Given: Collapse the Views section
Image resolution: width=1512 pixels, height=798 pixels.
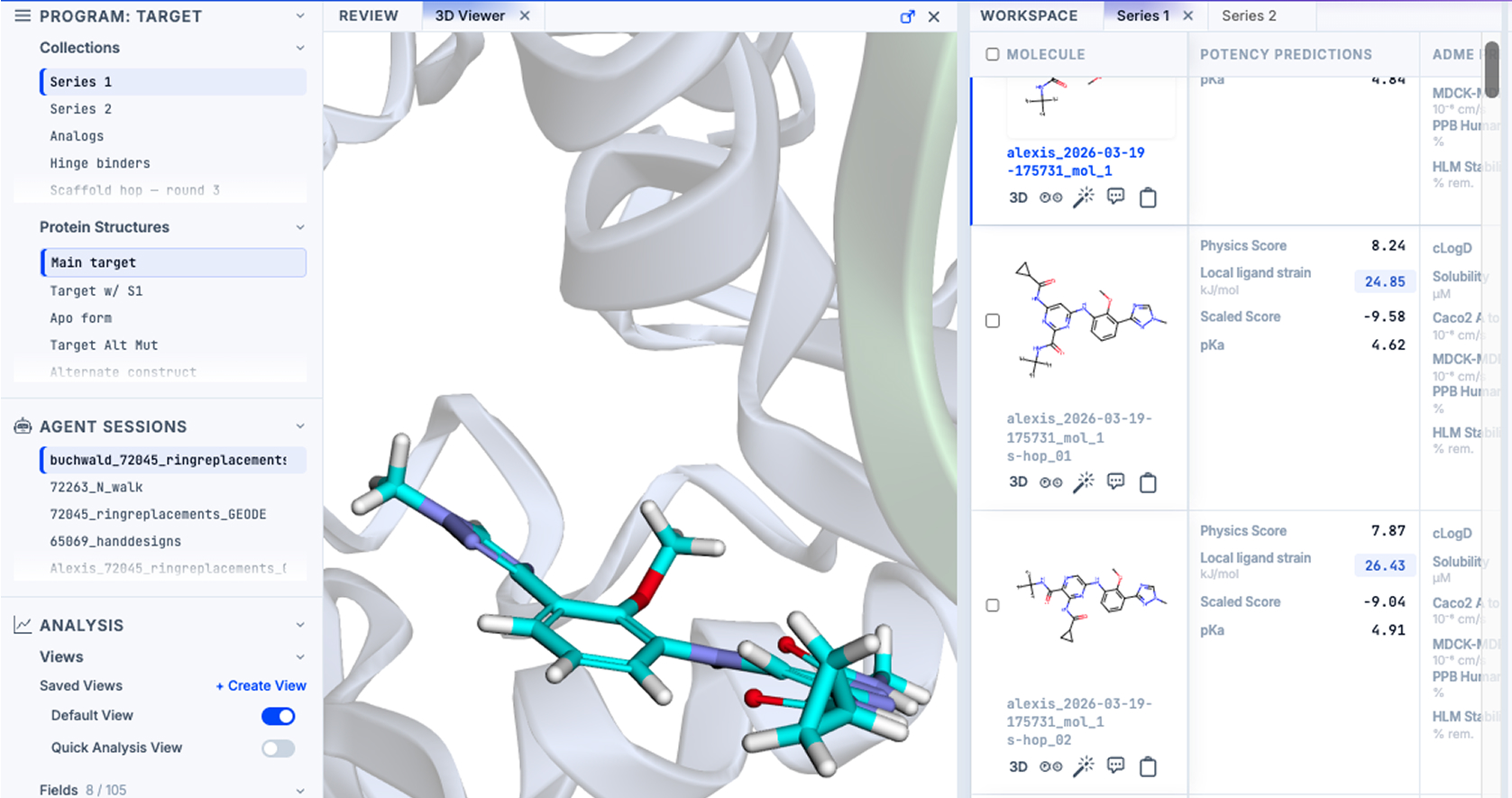Looking at the screenshot, I should point(300,657).
